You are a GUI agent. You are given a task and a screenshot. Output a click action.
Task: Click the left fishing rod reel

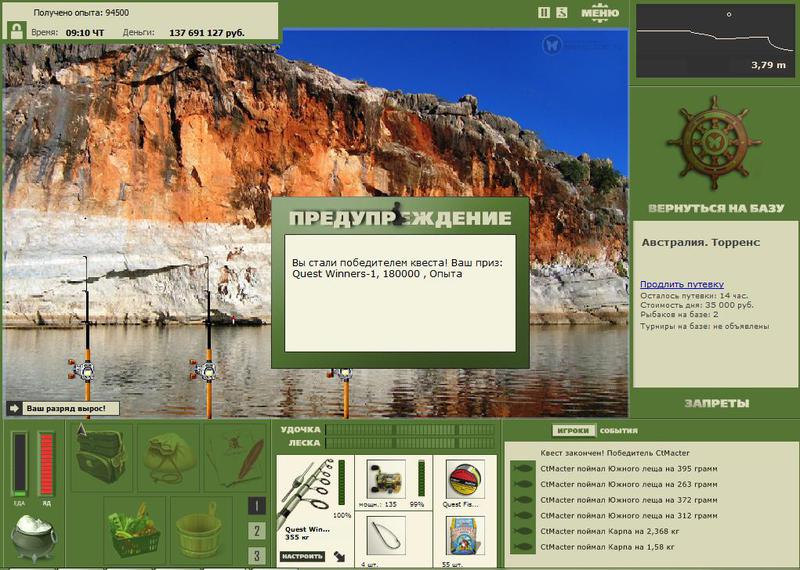coord(82,370)
